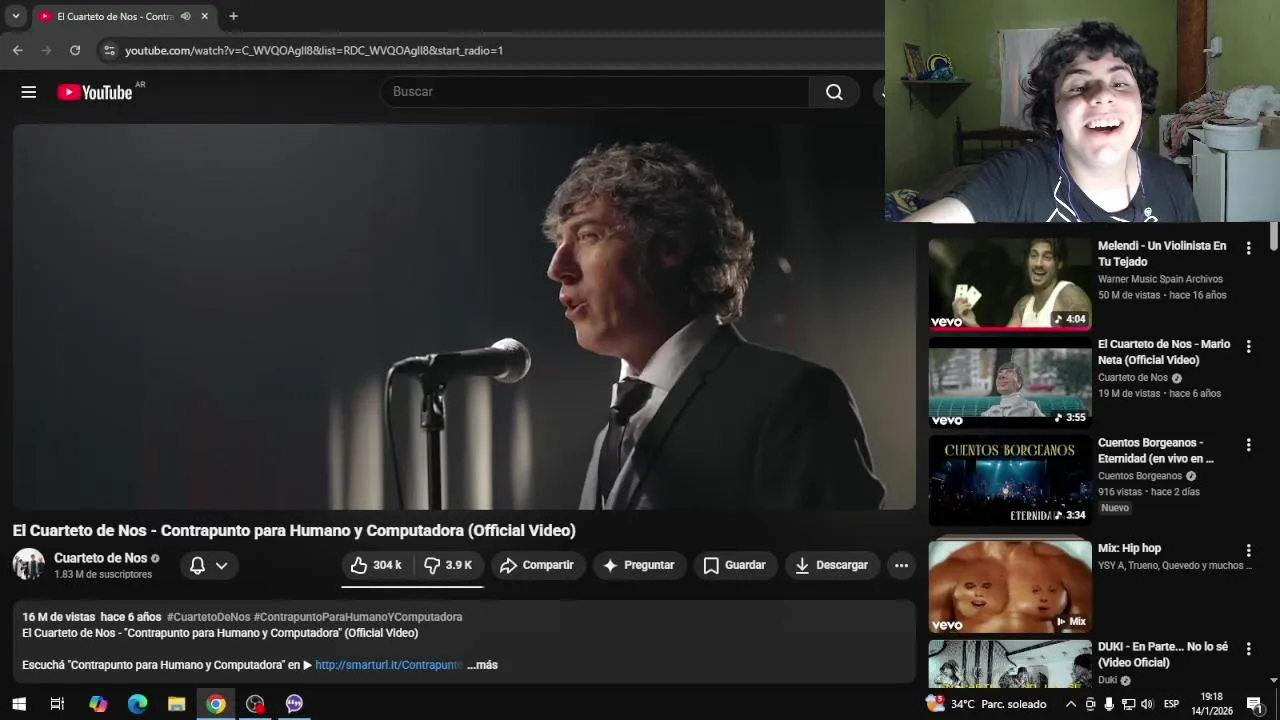Open volume speaker tray icon
Image resolution: width=1280 pixels, height=720 pixels.
point(1147,704)
